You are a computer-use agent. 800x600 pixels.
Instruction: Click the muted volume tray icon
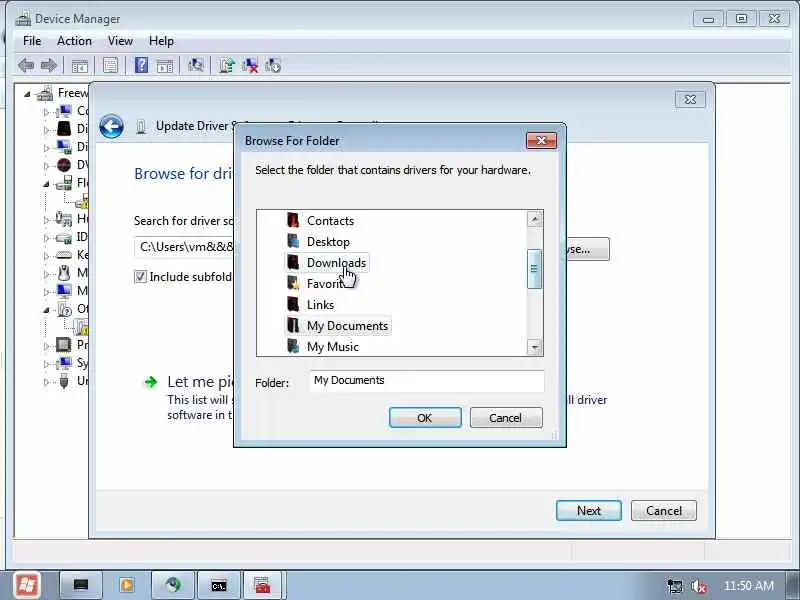(x=698, y=586)
